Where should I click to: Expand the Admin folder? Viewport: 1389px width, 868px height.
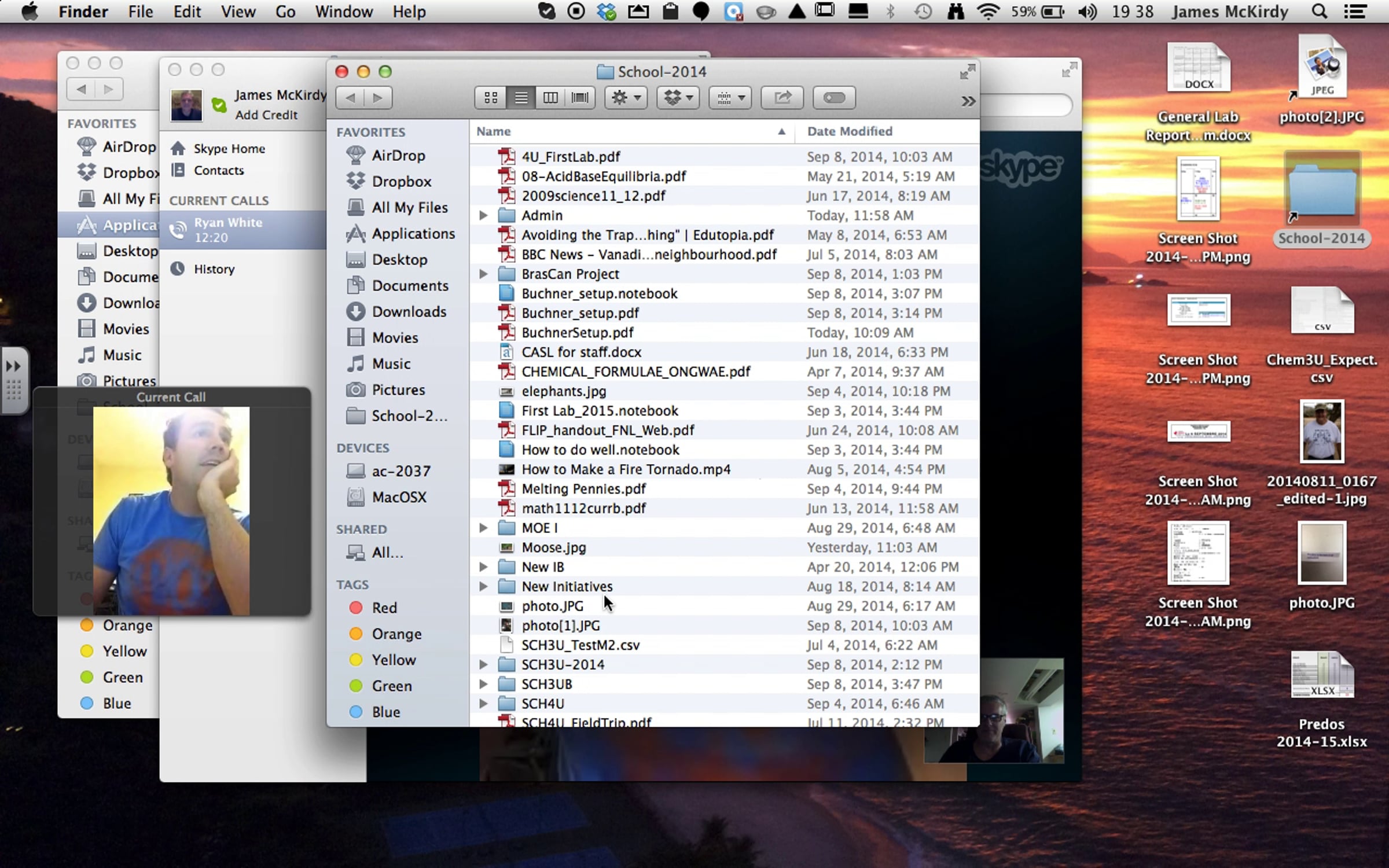(x=483, y=215)
